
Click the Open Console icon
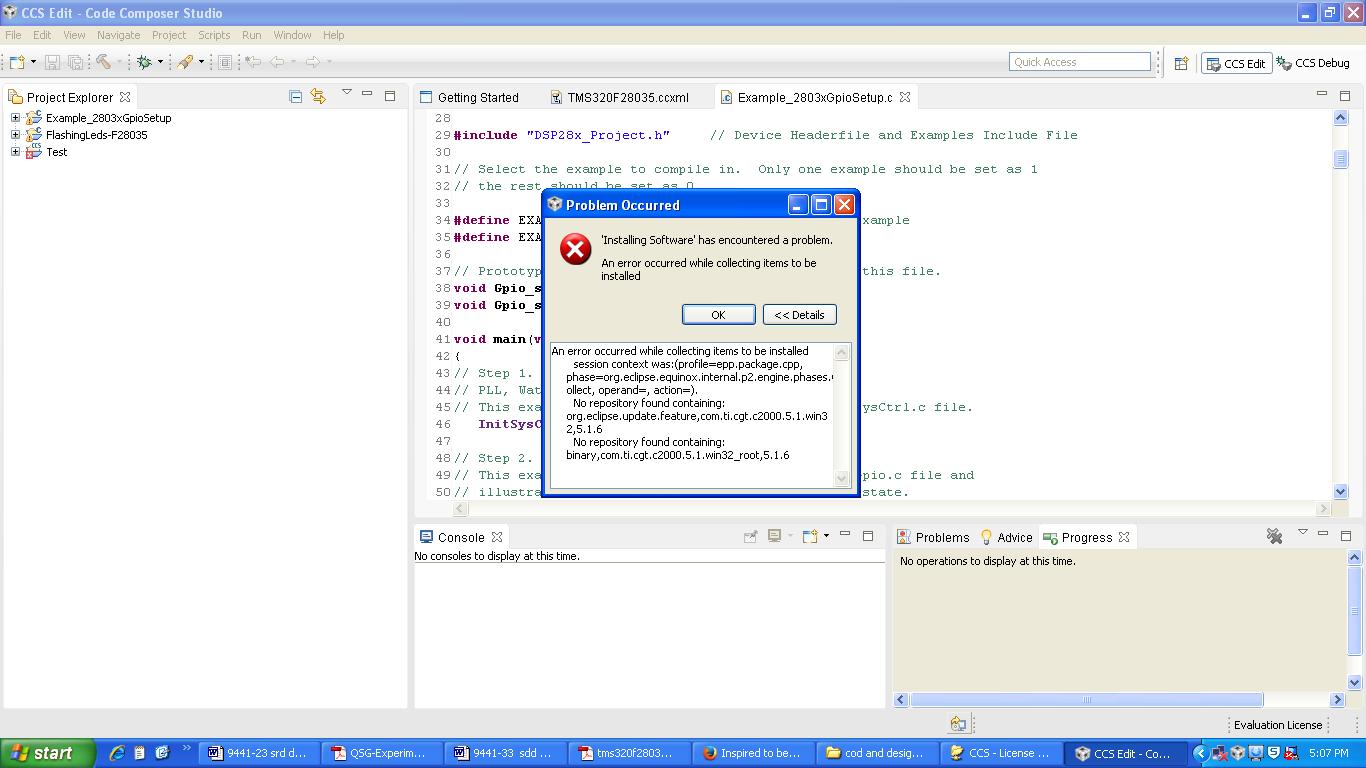tap(810, 536)
